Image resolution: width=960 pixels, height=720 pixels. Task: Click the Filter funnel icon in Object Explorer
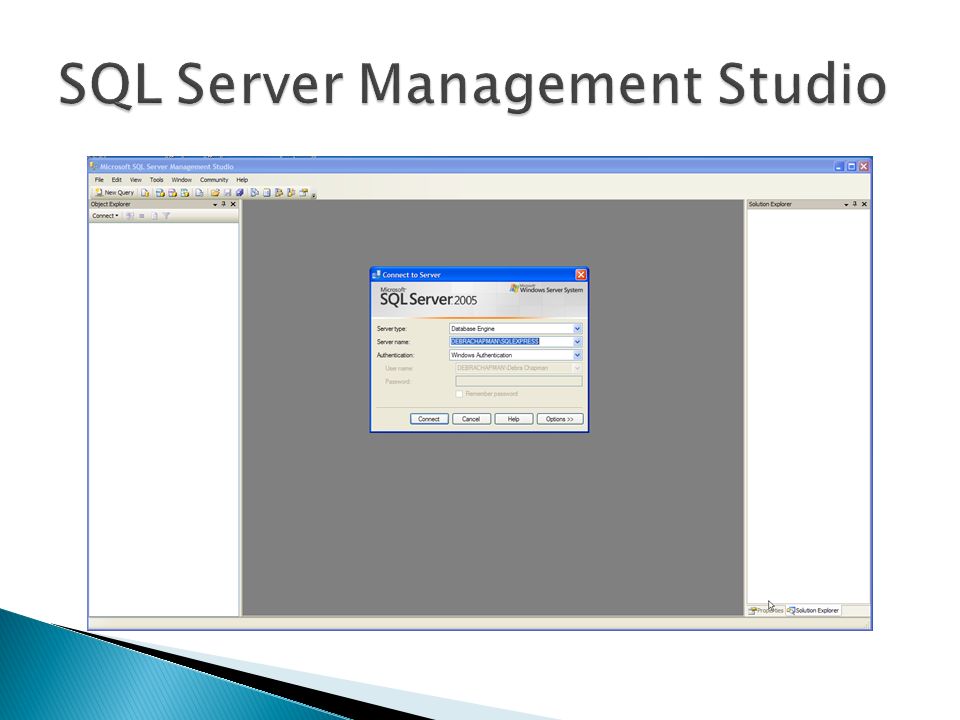click(166, 216)
